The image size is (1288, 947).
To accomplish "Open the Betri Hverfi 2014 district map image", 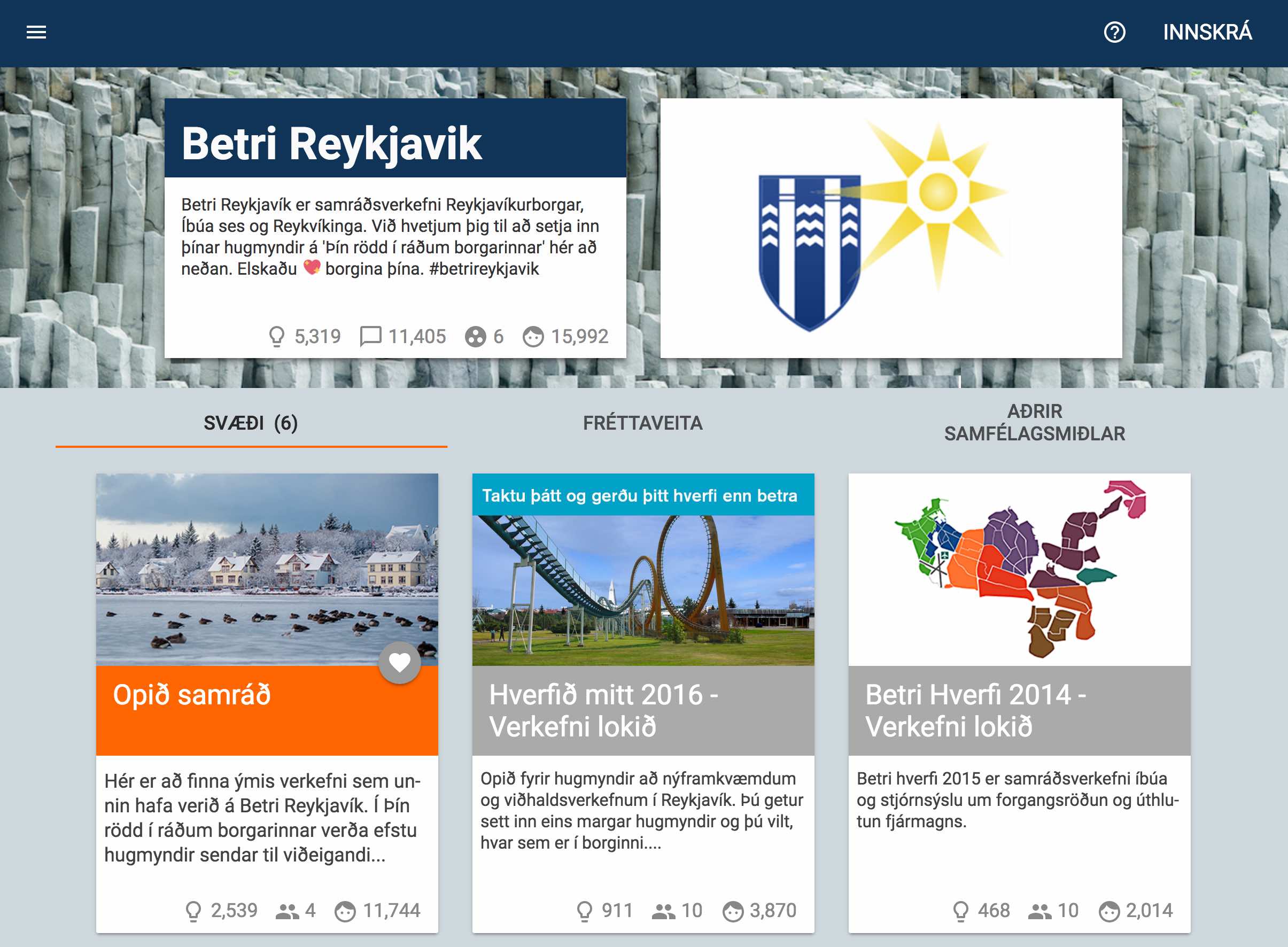I will pos(1019,569).
